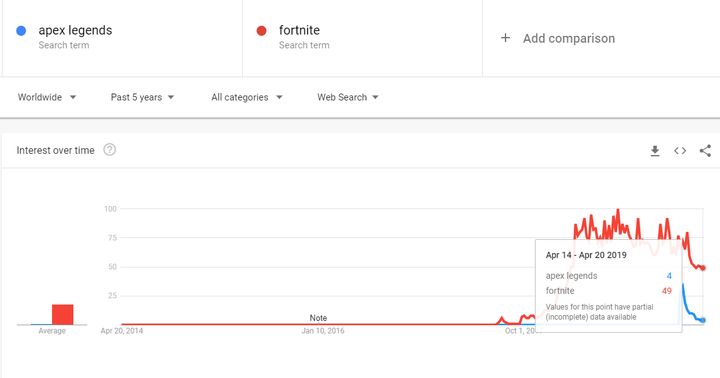Click the blue apex legends endpoint dot
This screenshot has height=378, width=720.
tap(703, 320)
